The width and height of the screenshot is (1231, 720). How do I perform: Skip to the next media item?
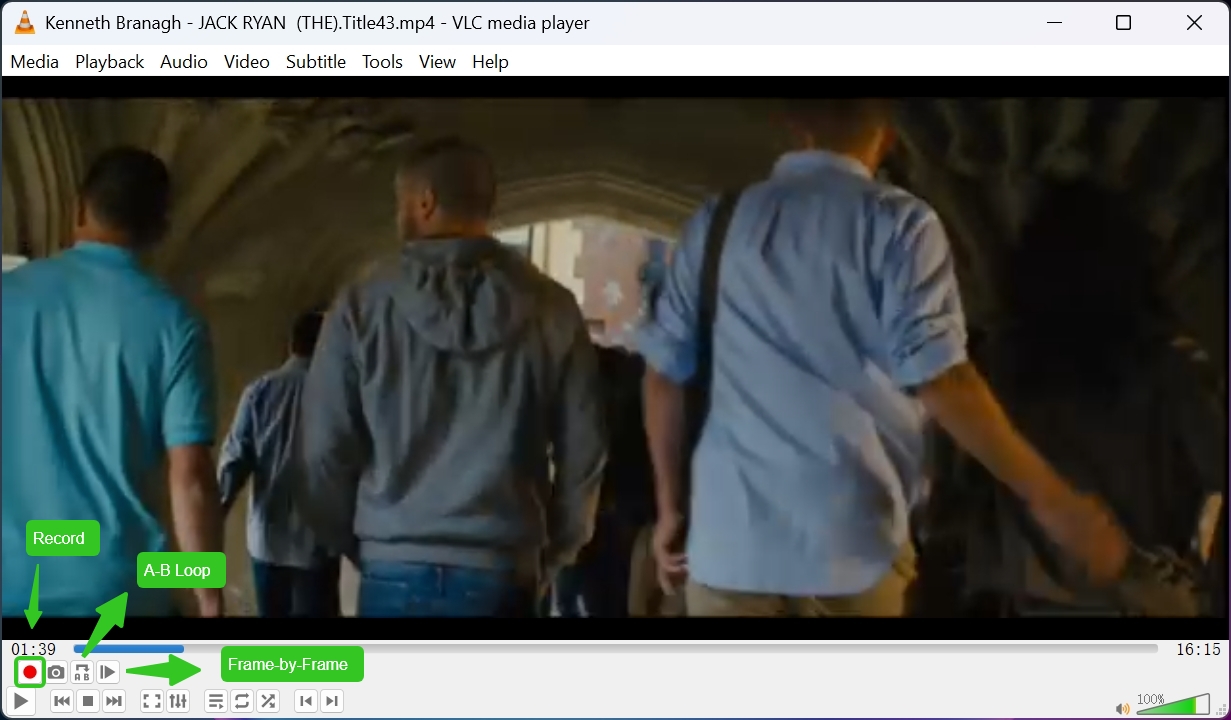click(114, 700)
